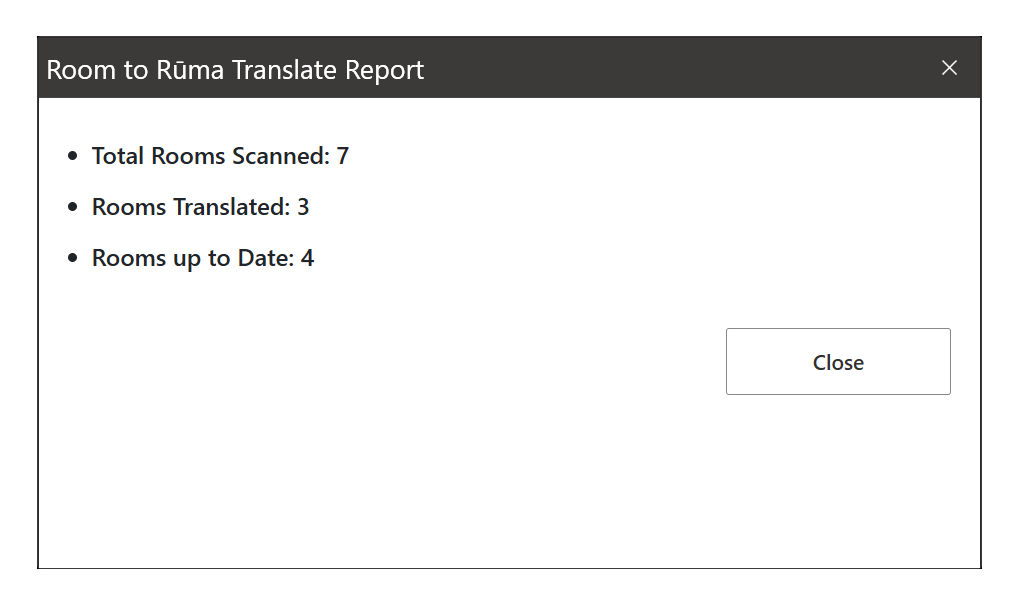Click the bullet beside Rooms Translated

72,206
